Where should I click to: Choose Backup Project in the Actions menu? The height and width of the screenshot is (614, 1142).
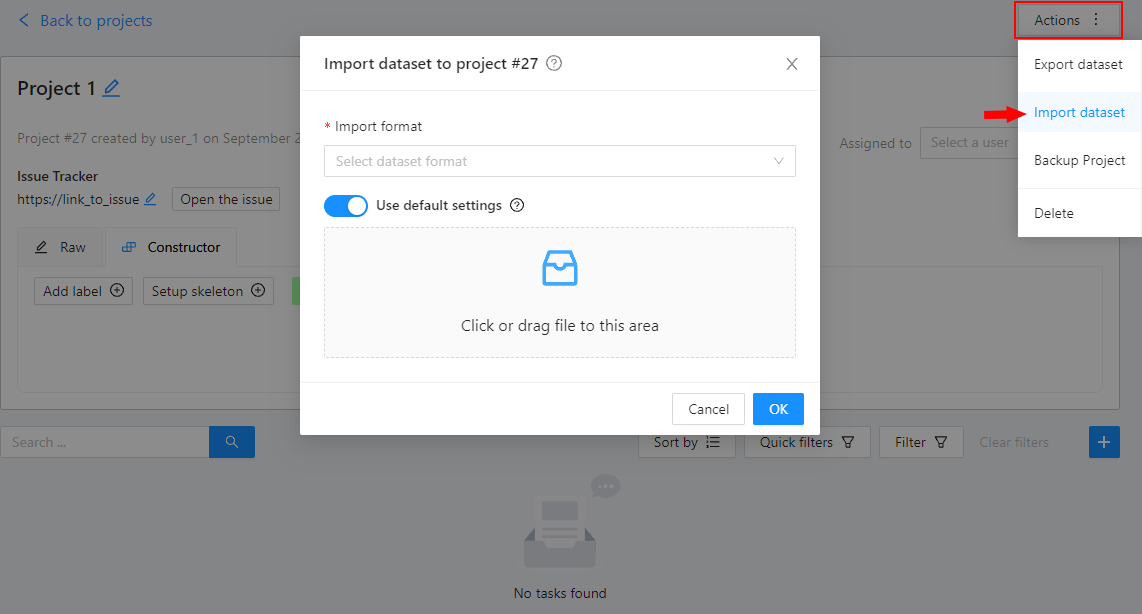[x=1079, y=161]
